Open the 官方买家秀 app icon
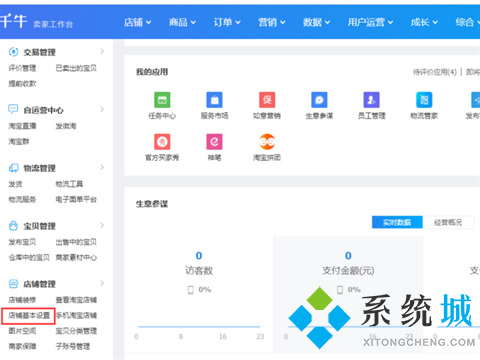480x360 pixels. pyautogui.click(x=162, y=142)
